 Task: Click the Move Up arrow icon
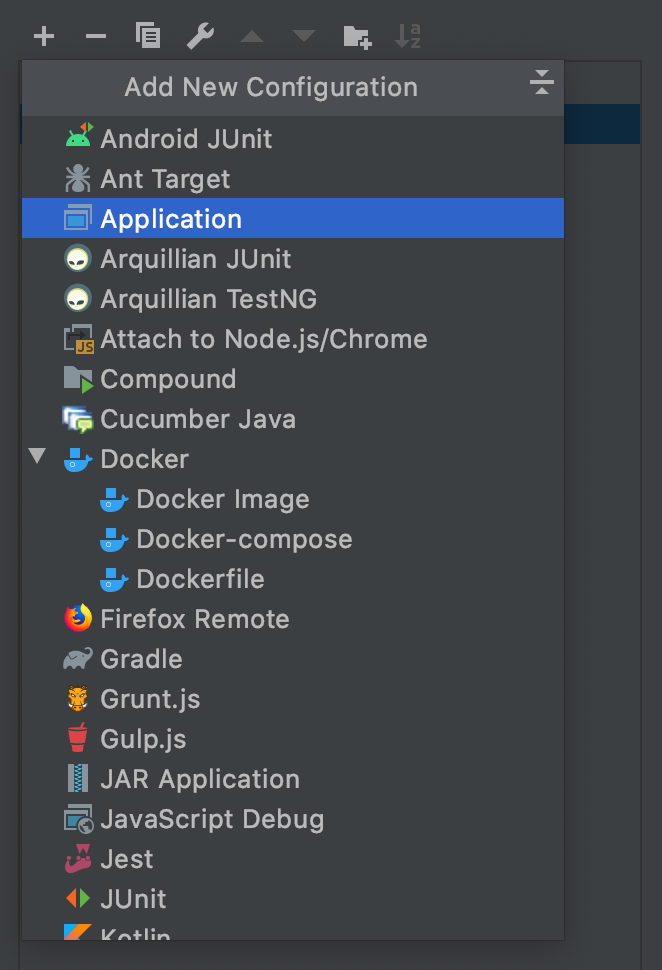[252, 36]
